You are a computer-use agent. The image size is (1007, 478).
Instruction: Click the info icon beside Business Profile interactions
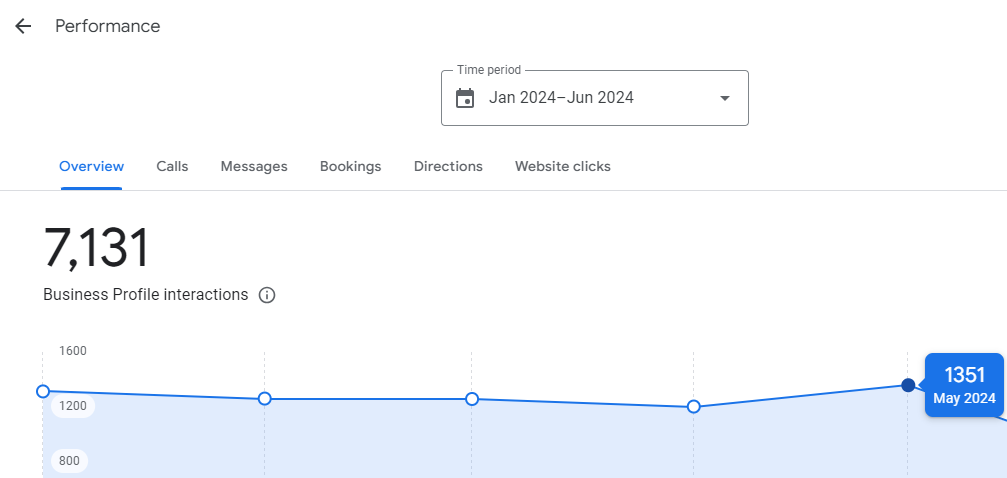click(x=267, y=295)
